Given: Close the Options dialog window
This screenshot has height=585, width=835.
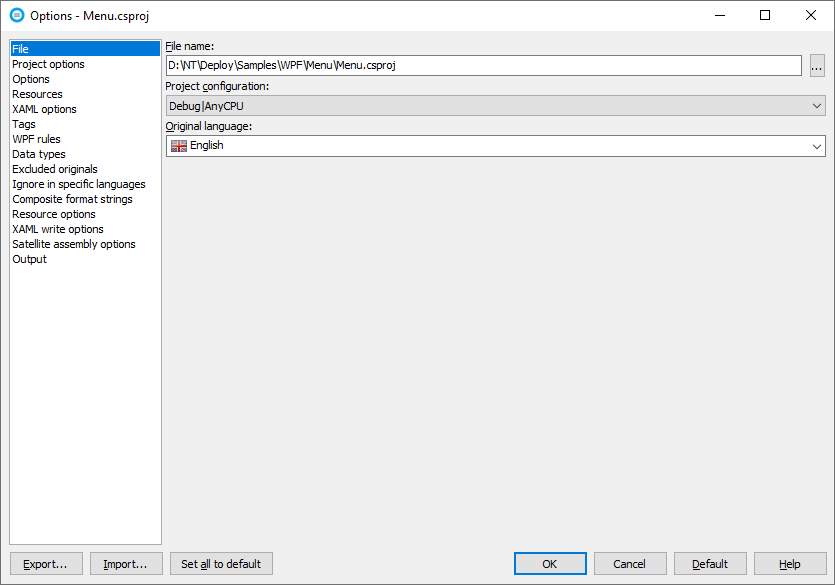Looking at the screenshot, I should tap(811, 15).
